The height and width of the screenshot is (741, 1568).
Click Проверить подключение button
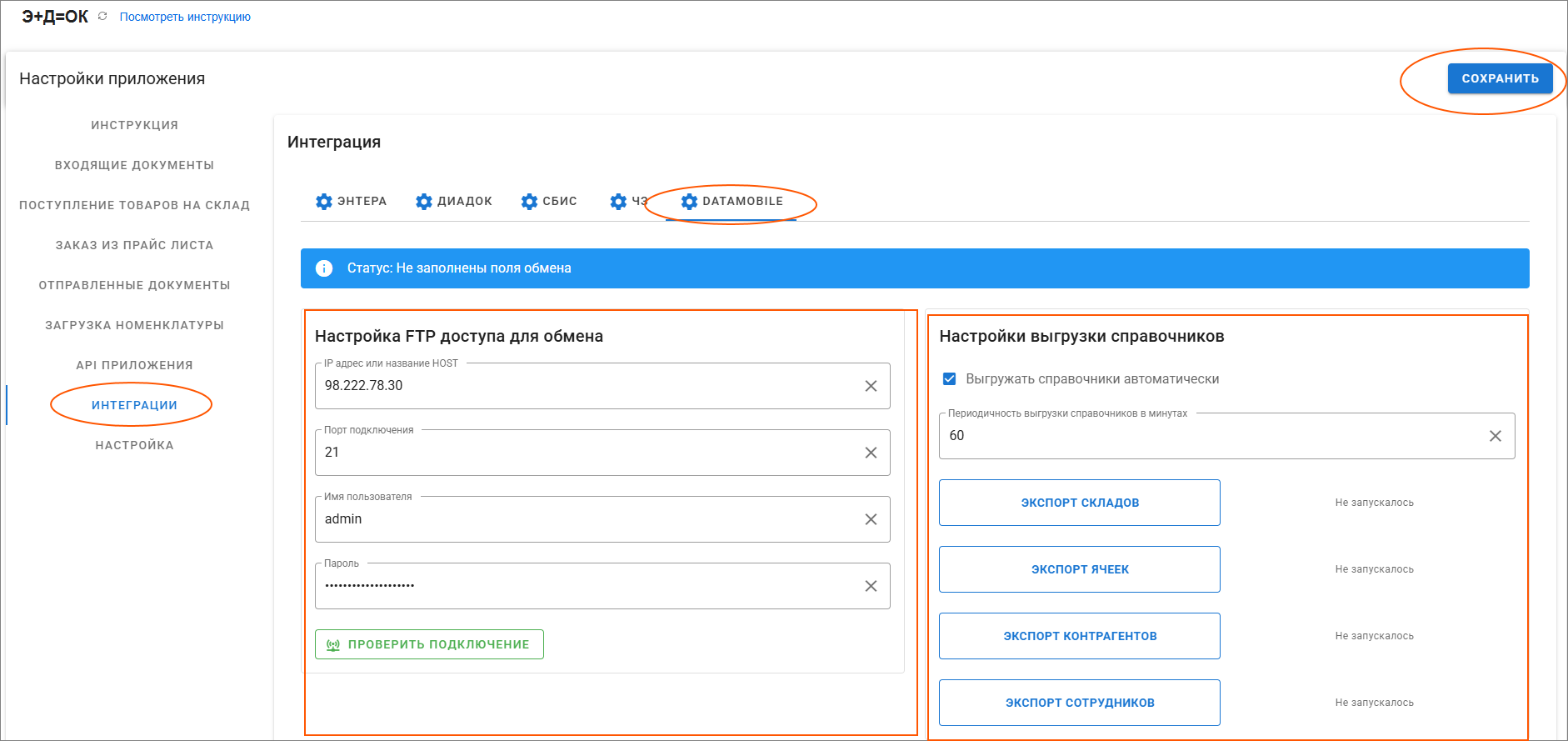coord(429,644)
